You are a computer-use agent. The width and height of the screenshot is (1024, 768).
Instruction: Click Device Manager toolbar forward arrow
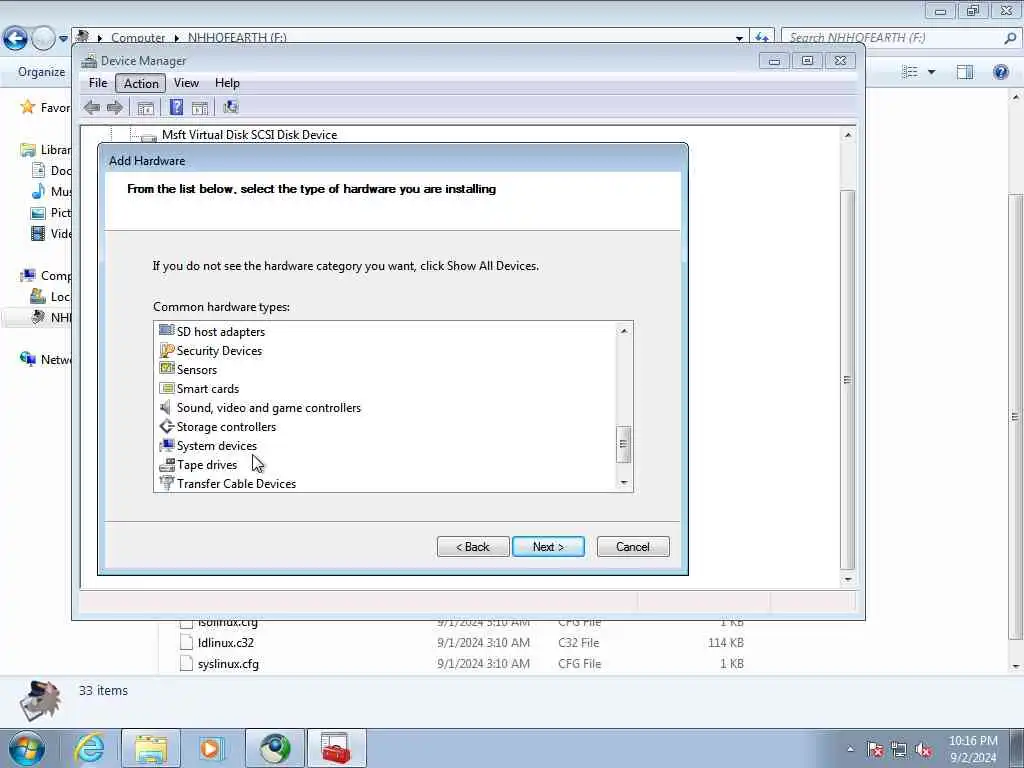[115, 108]
